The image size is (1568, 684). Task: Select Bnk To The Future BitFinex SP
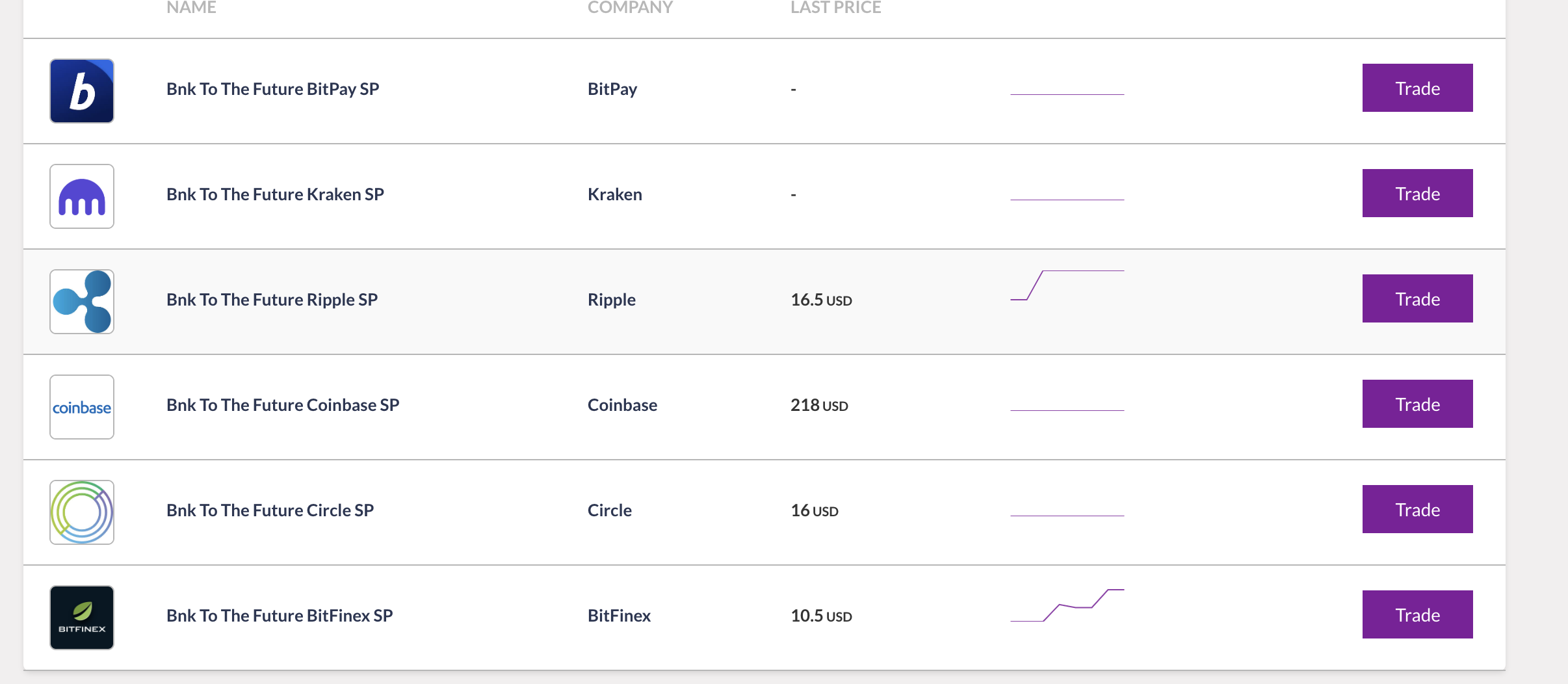[x=280, y=616]
